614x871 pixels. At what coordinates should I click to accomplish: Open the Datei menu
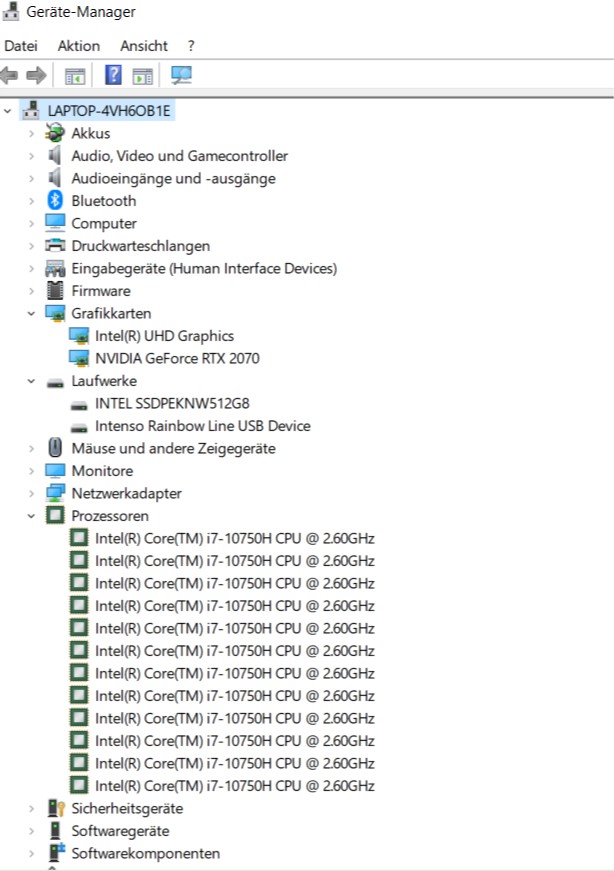coord(21,46)
